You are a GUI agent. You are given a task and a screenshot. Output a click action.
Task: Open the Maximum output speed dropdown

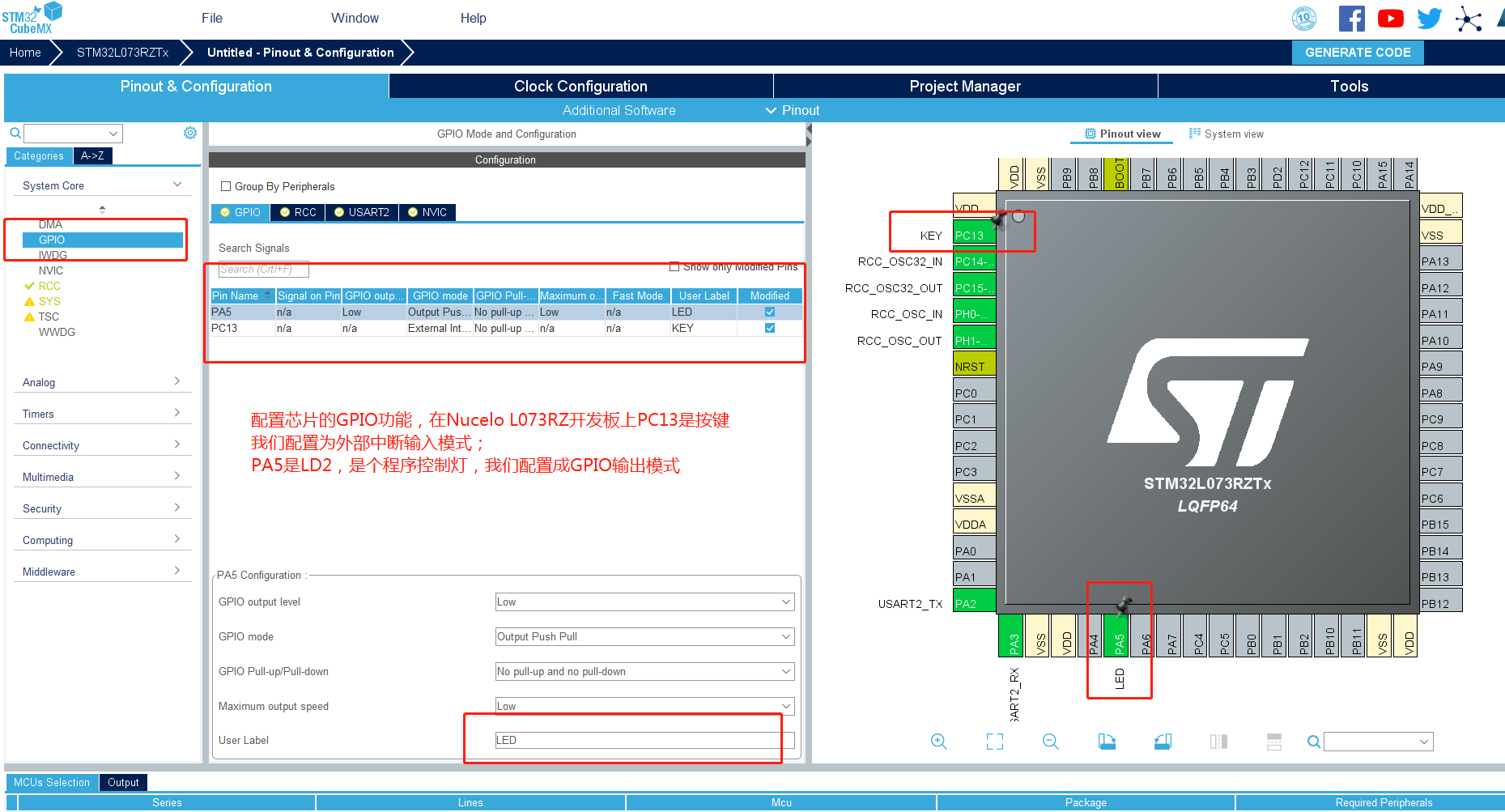tap(644, 706)
